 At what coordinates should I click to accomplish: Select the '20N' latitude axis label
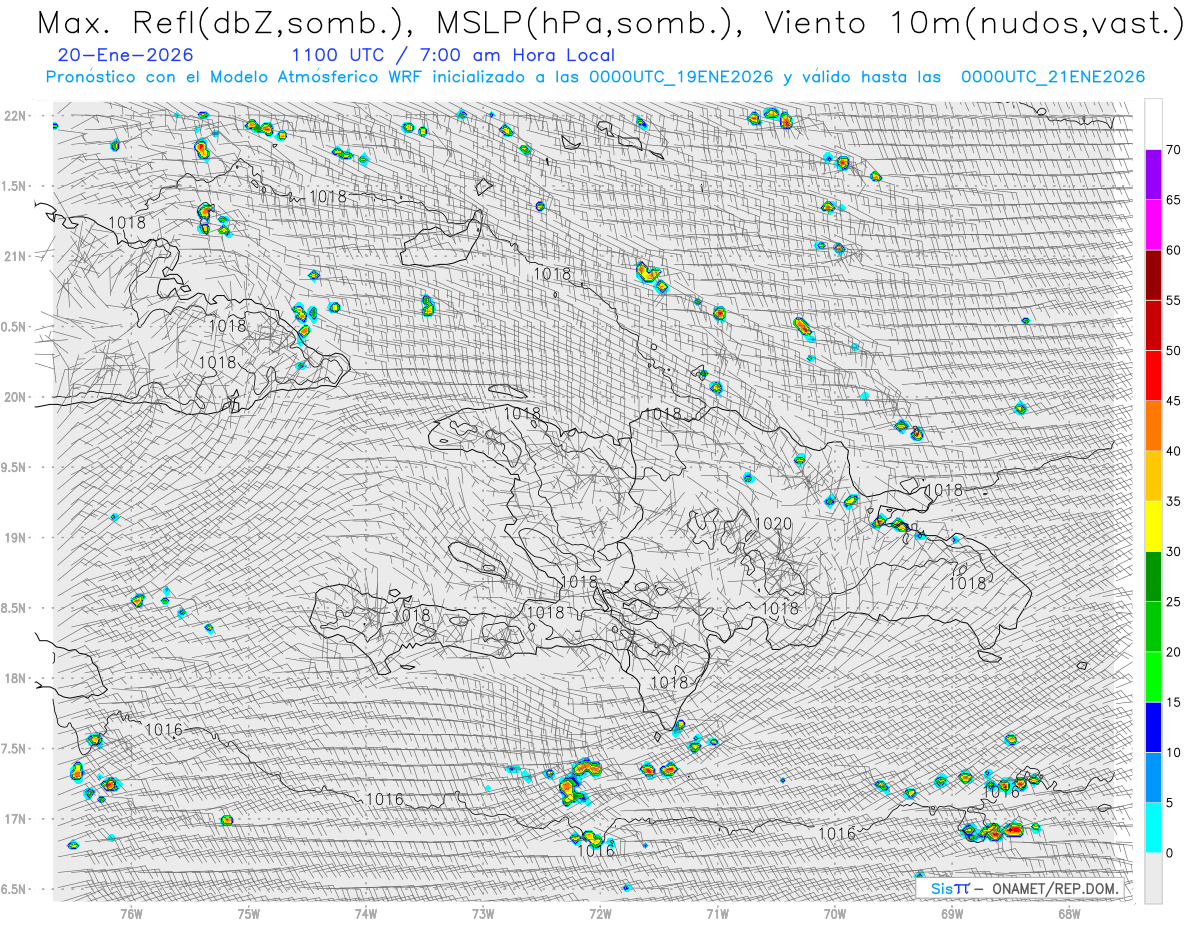tap(16, 397)
